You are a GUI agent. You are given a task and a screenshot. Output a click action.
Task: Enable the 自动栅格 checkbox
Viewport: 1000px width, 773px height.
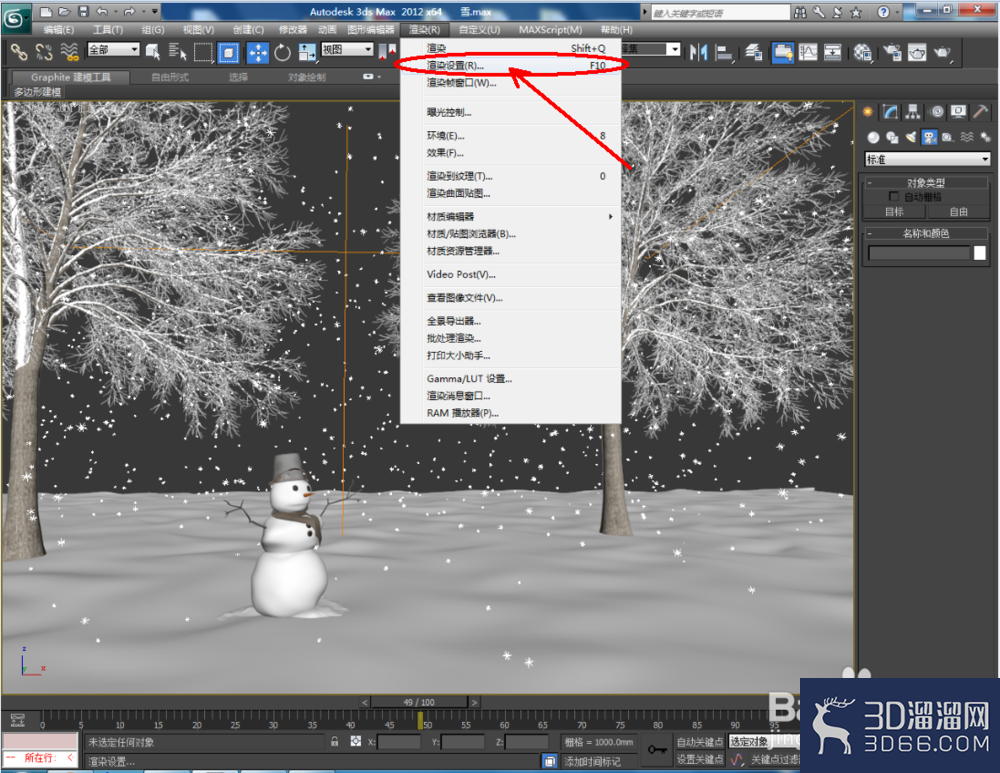(893, 196)
